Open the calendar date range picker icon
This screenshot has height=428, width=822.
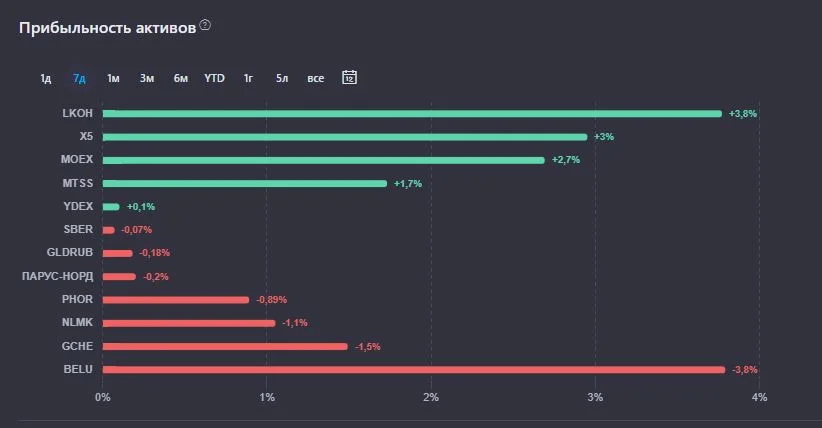coord(350,78)
